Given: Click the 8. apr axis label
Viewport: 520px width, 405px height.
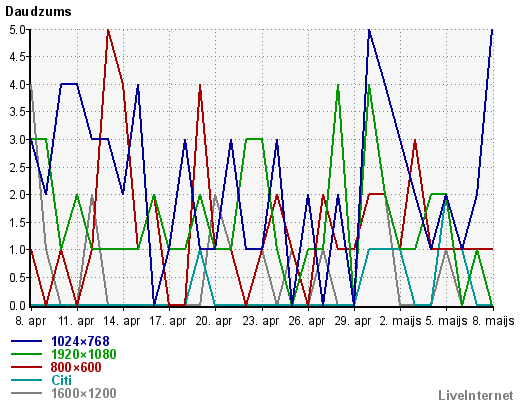Looking at the screenshot, I should coord(31,321).
